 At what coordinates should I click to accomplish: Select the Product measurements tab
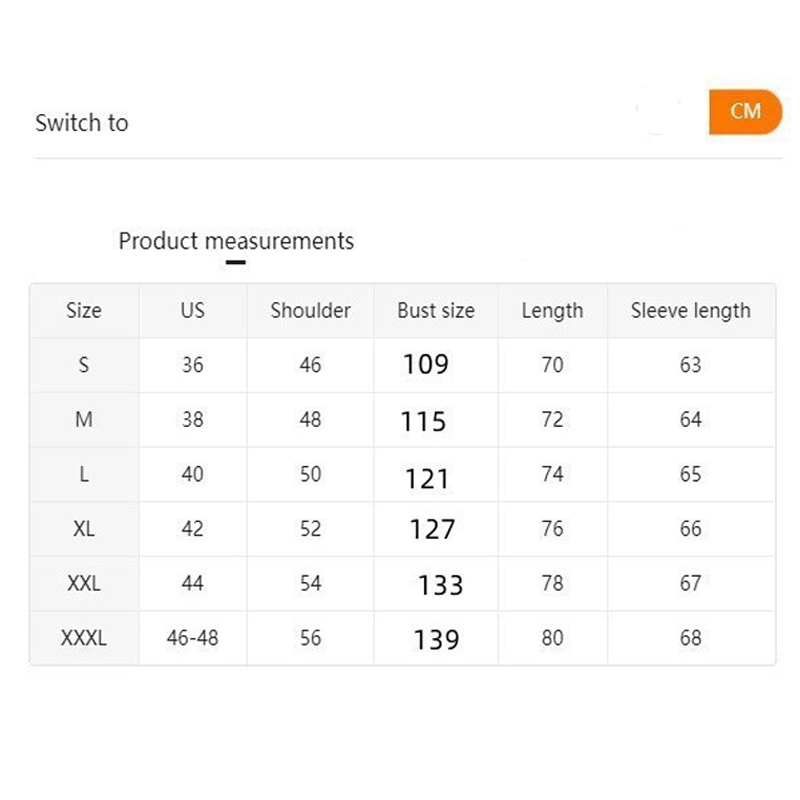click(x=236, y=241)
